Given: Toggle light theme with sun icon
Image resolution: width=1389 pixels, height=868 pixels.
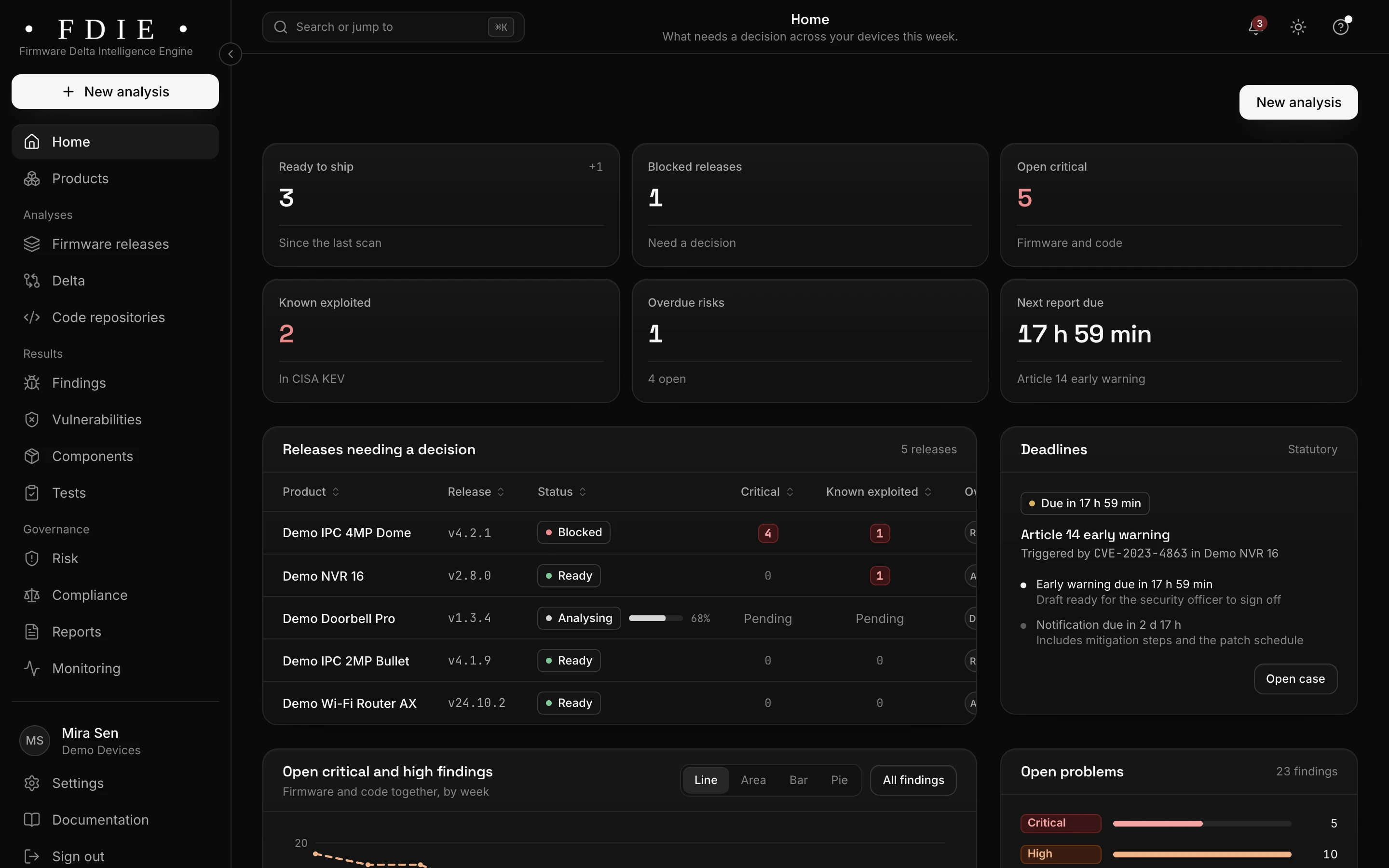Looking at the screenshot, I should click(1298, 27).
